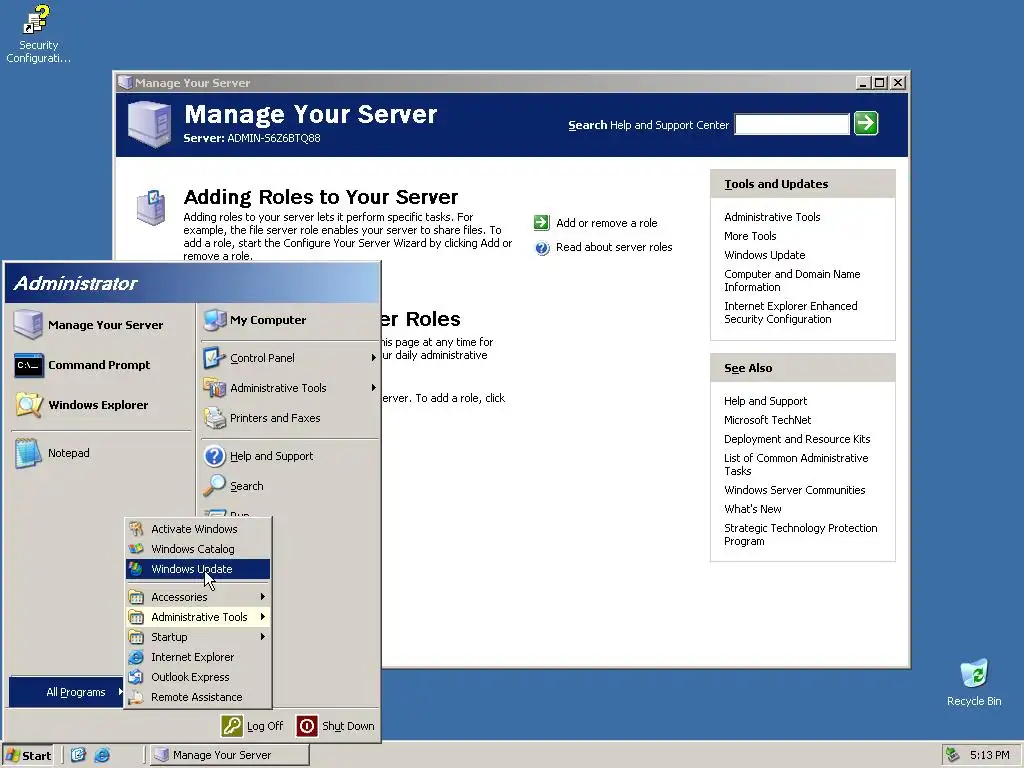
Task: Click the Add or remove a role arrow icon
Action: [x=541, y=223]
